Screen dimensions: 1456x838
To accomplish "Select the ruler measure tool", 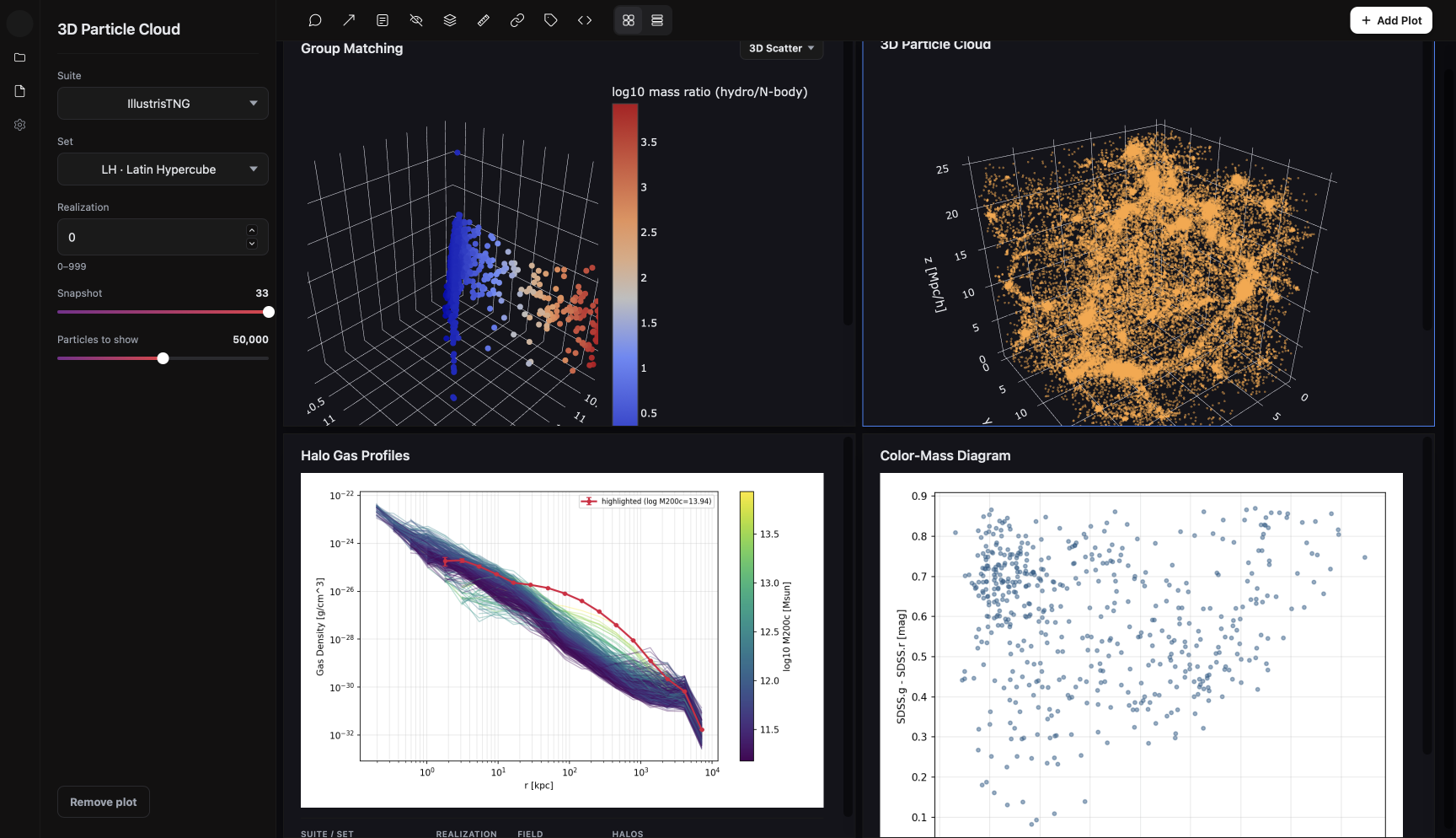I will tap(484, 20).
